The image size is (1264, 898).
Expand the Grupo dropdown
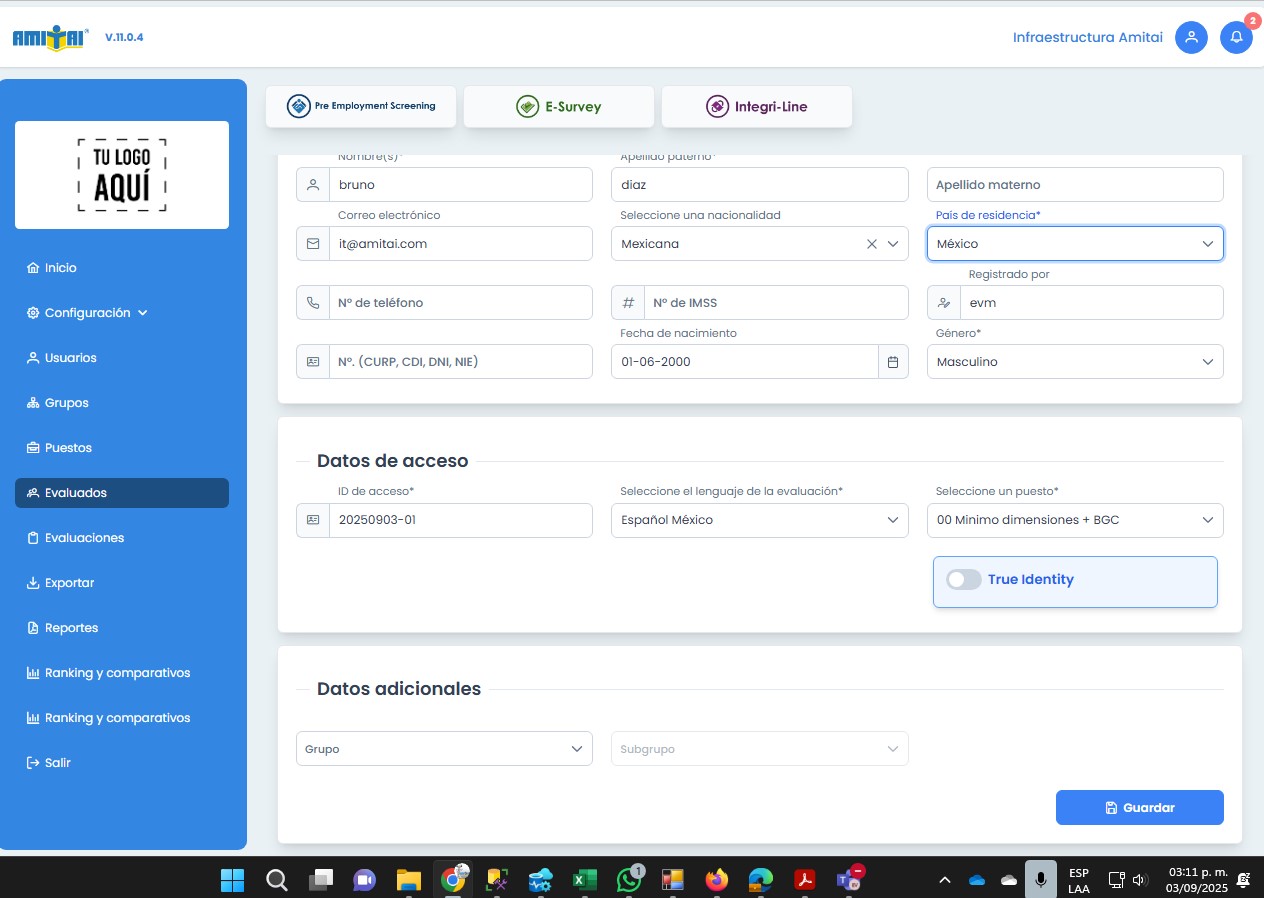click(x=444, y=749)
